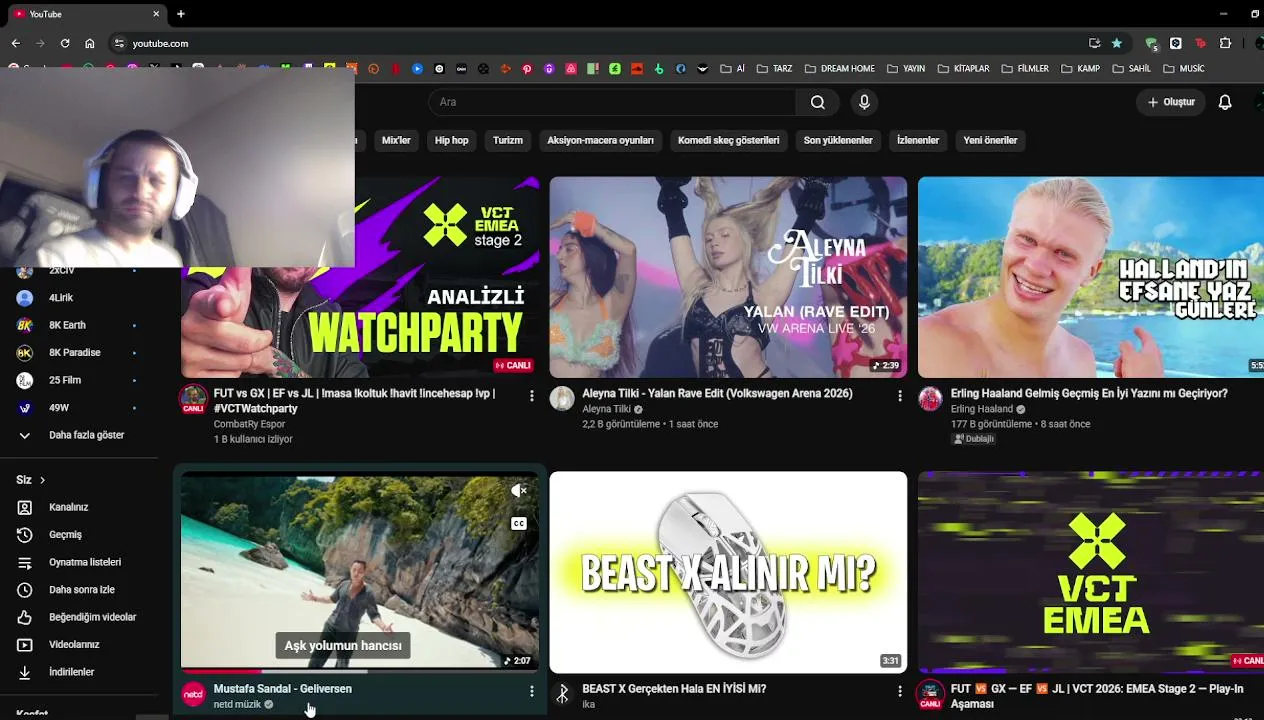Screen dimensions: 1264x720
Task: Select the İzlenenler filter chip
Action: (918, 141)
